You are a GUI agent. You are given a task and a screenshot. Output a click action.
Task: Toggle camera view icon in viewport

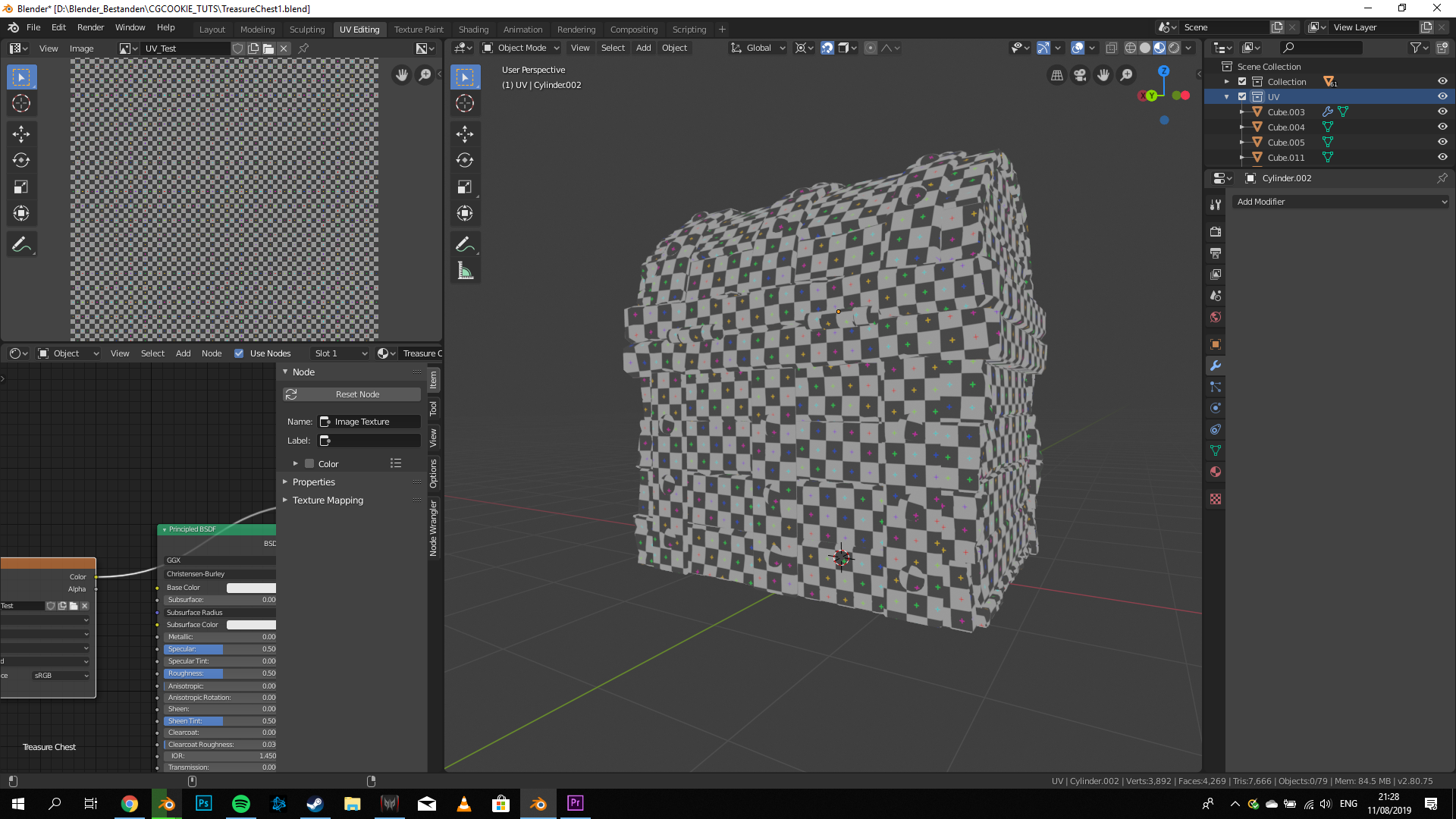point(1080,75)
